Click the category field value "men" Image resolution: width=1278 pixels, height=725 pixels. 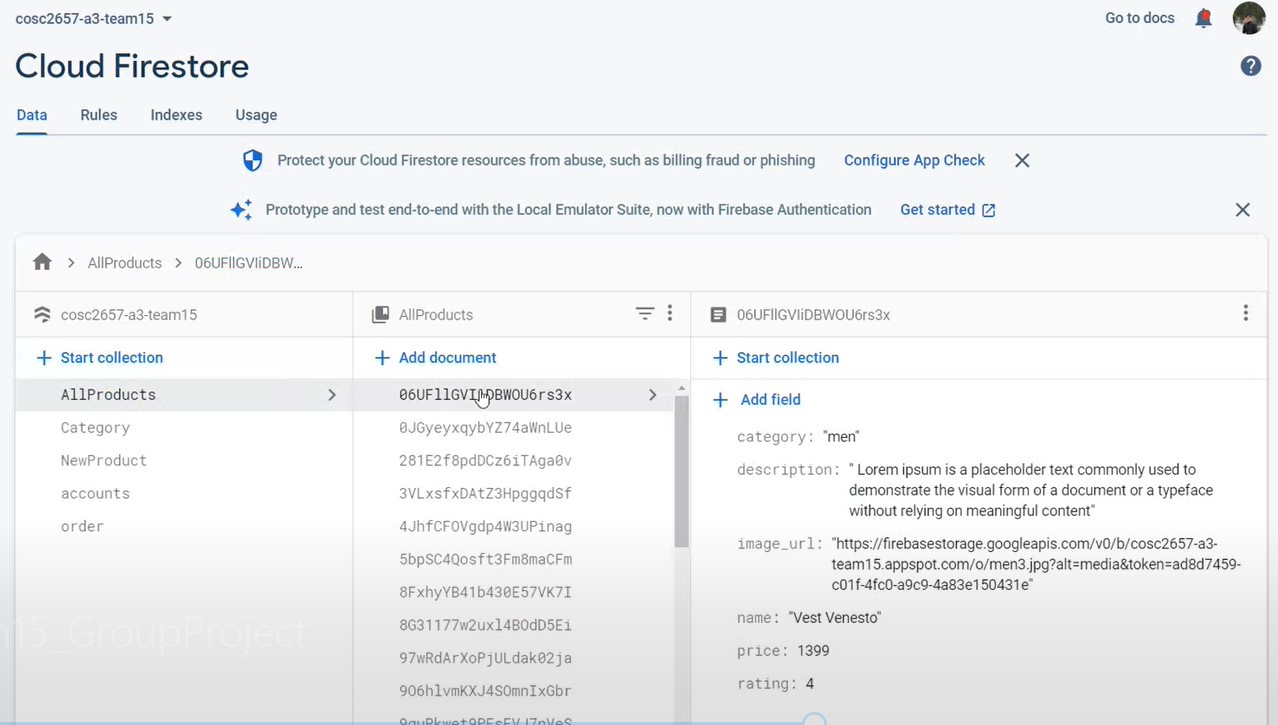tap(841, 437)
